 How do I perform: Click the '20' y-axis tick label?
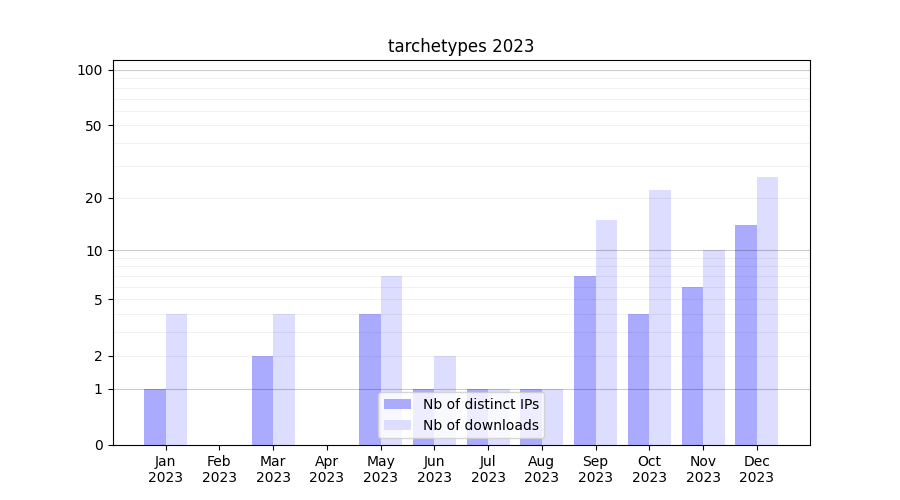94,198
